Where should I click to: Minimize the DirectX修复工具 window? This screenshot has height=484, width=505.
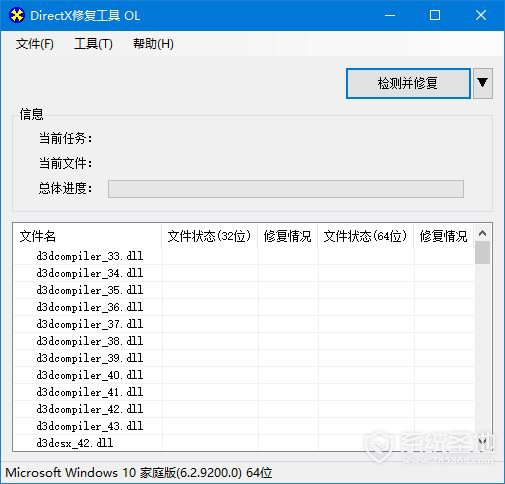click(x=390, y=15)
